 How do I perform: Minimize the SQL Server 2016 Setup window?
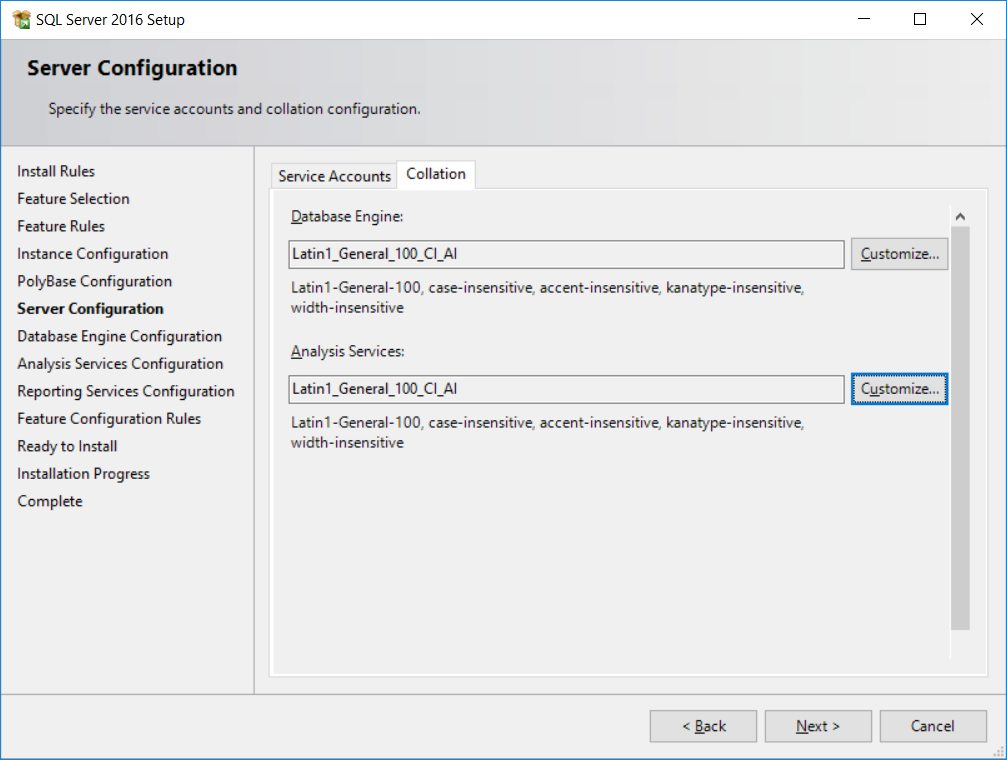click(x=864, y=19)
